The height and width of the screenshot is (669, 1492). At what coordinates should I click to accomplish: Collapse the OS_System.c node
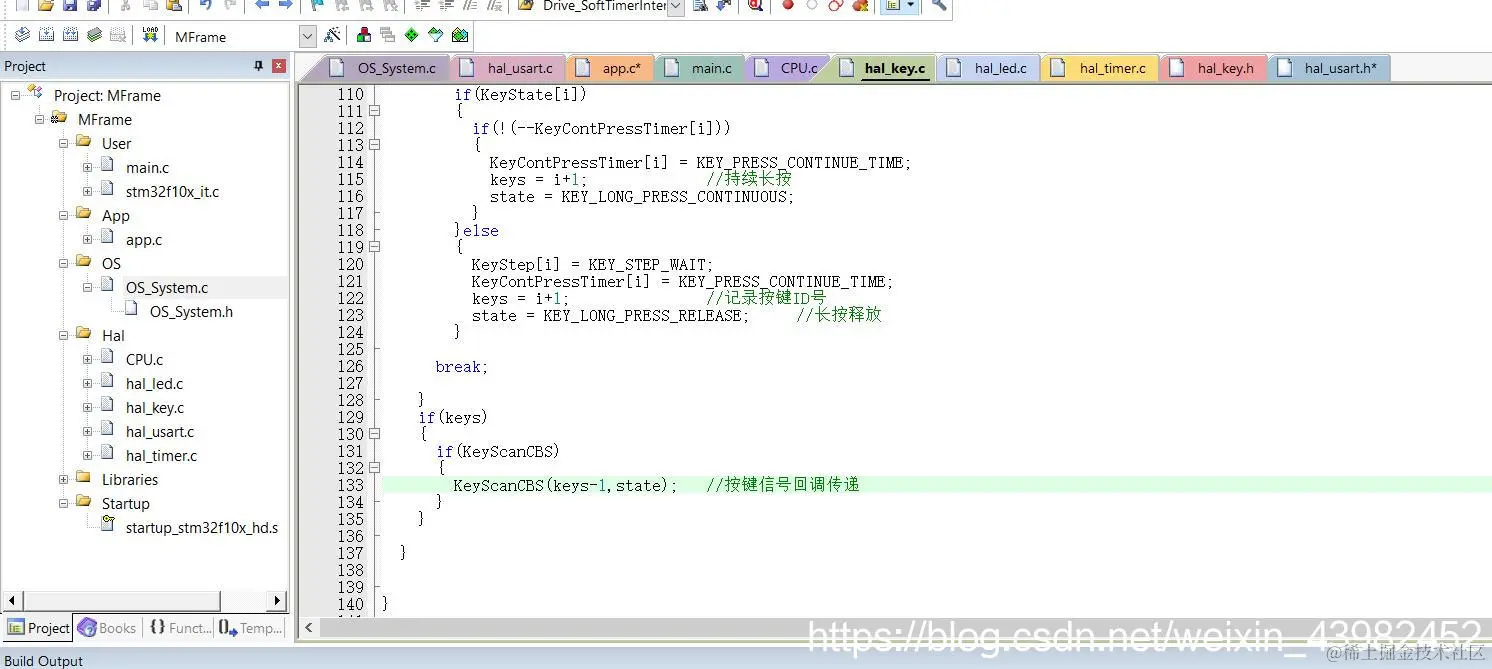[x=87, y=287]
